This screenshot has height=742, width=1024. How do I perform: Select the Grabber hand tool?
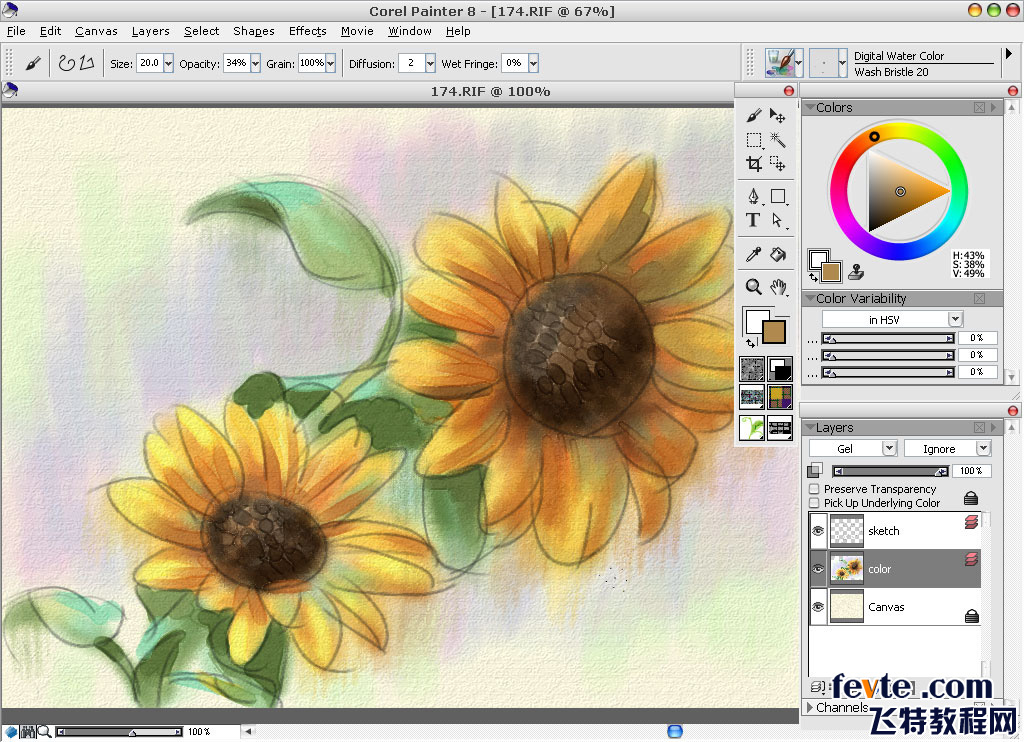tap(777, 286)
